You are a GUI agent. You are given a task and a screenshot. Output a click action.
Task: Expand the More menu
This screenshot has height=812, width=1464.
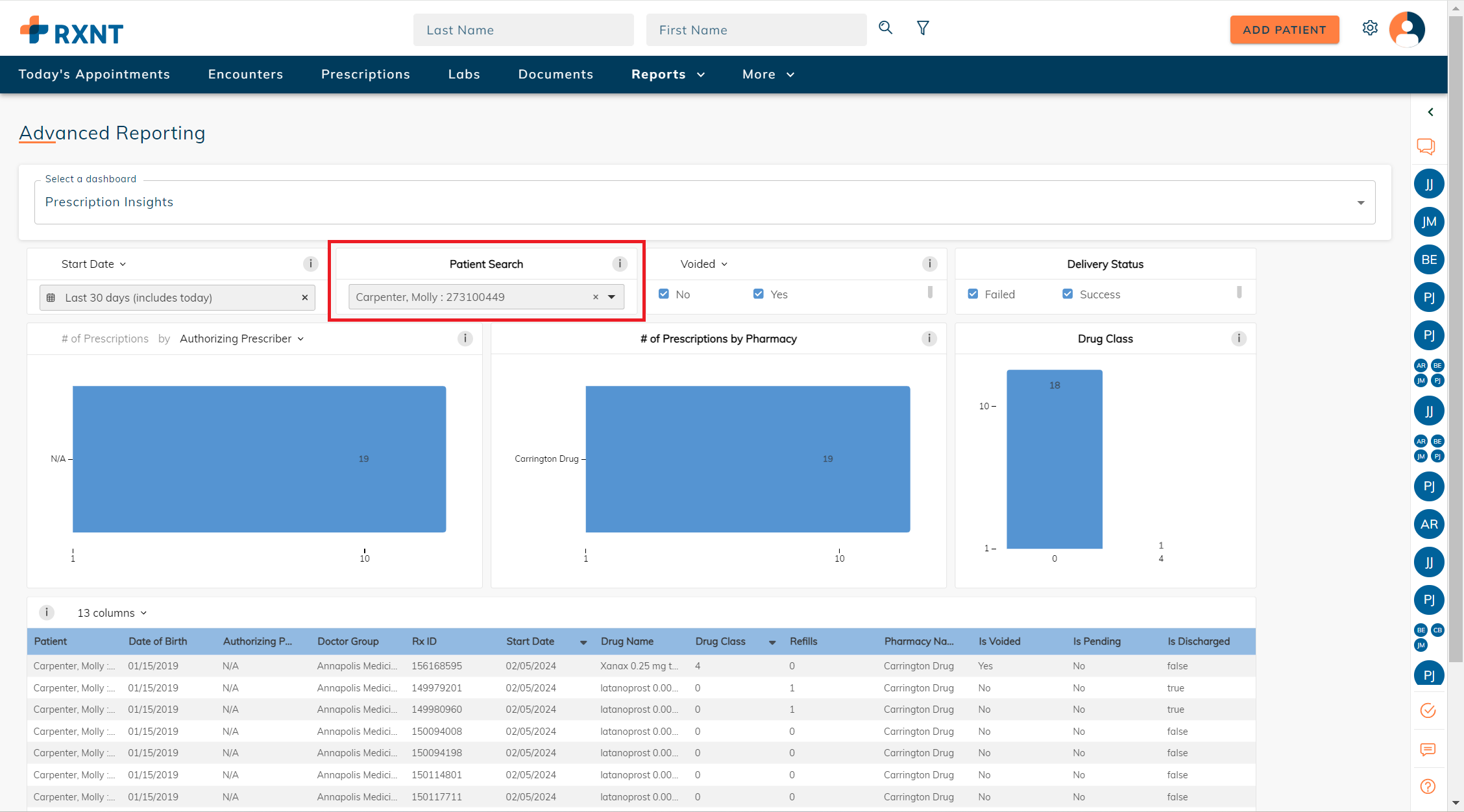click(x=768, y=75)
